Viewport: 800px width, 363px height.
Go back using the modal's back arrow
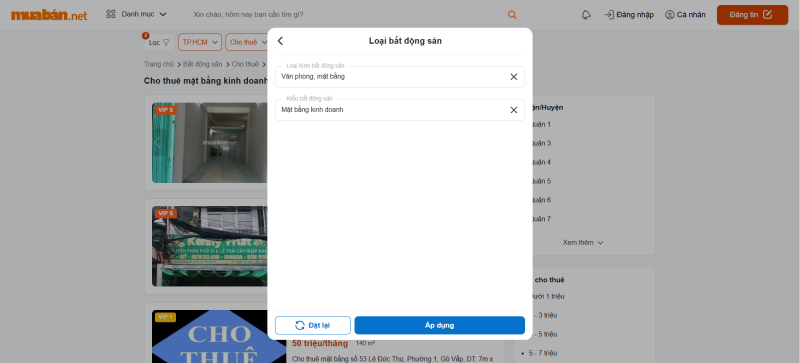tap(280, 41)
